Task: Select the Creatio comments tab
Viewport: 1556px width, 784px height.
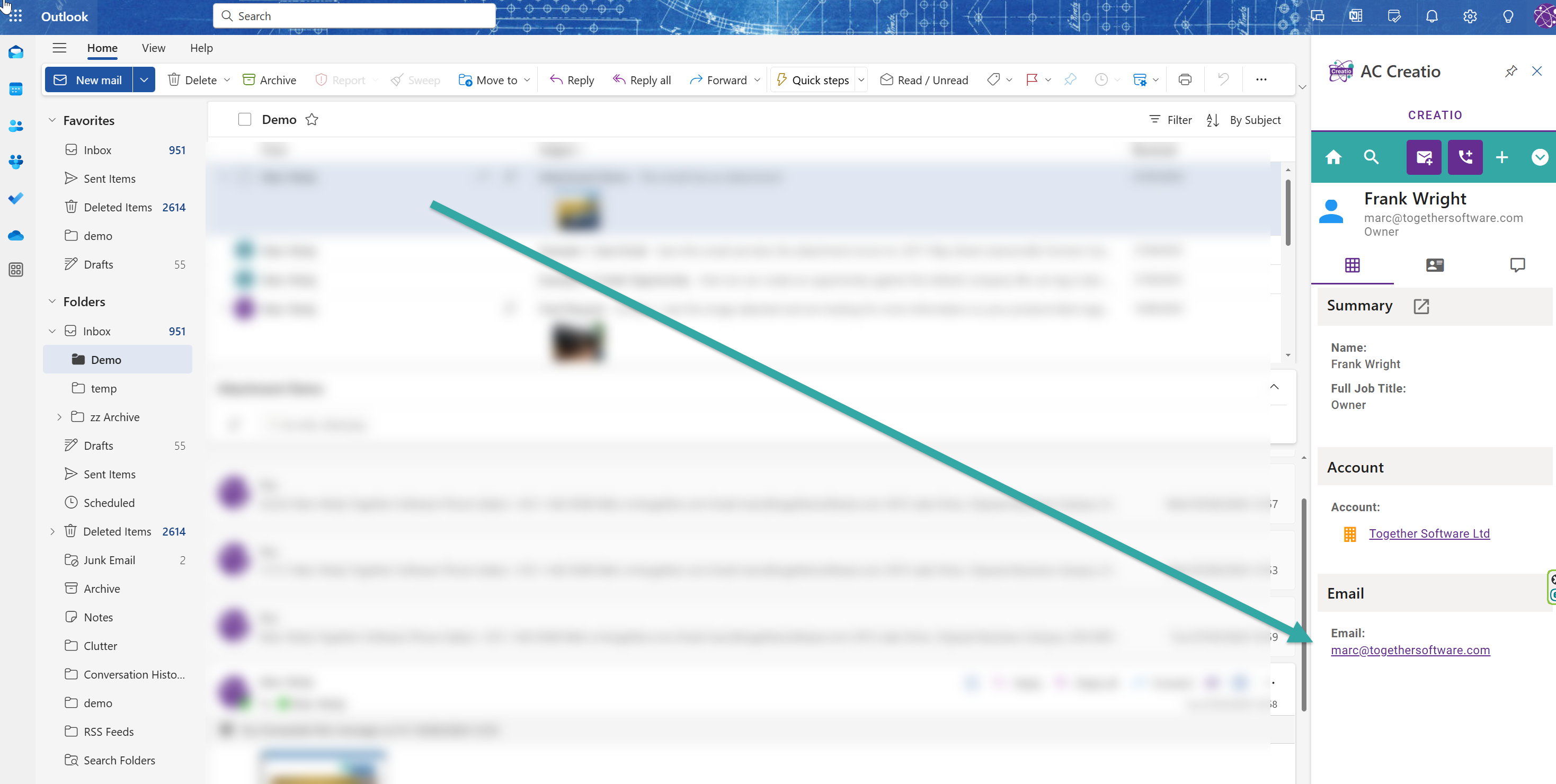Action: tap(1517, 265)
